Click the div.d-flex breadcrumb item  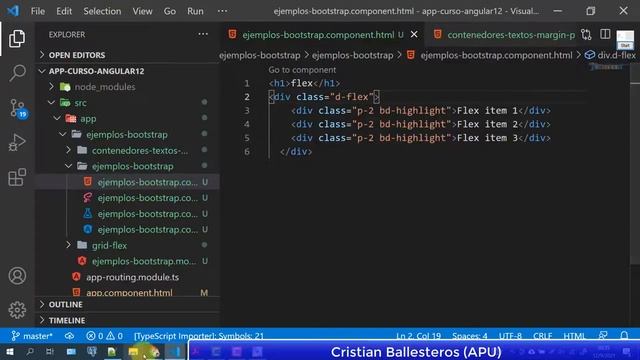point(611,55)
